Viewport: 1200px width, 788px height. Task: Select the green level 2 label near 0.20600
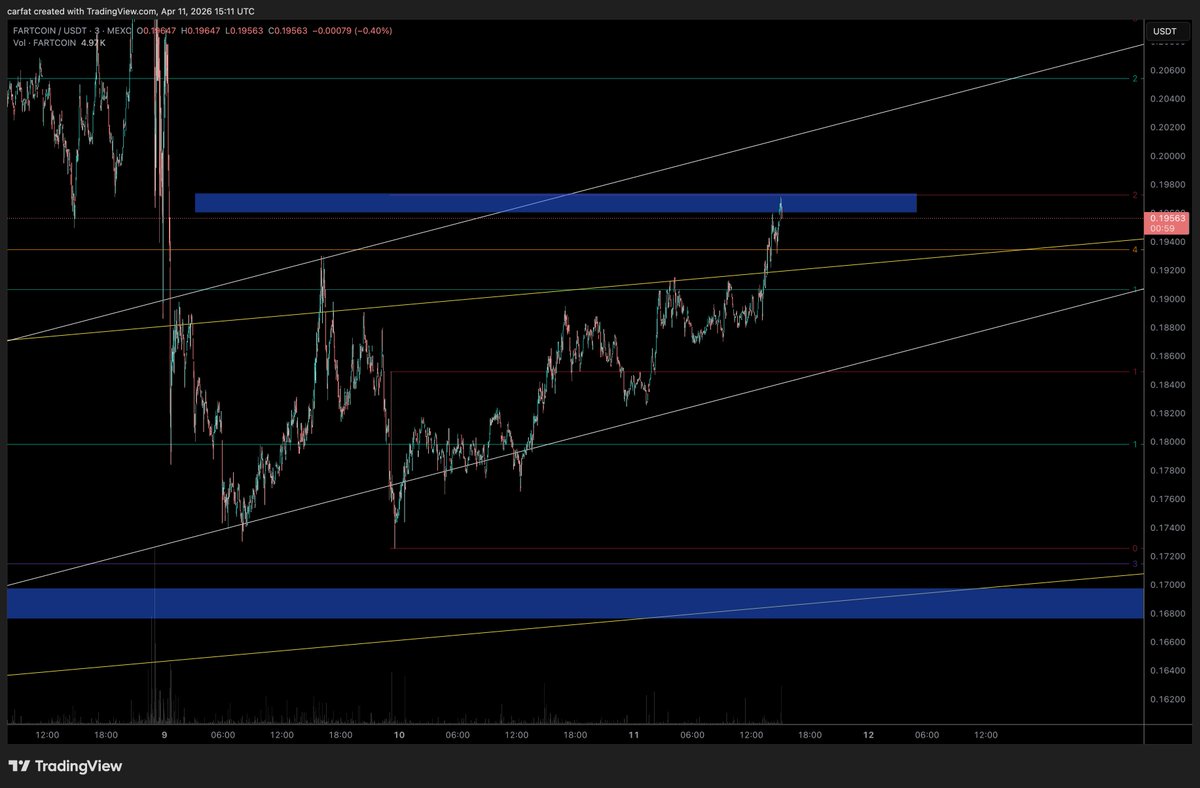pyautogui.click(x=1134, y=78)
